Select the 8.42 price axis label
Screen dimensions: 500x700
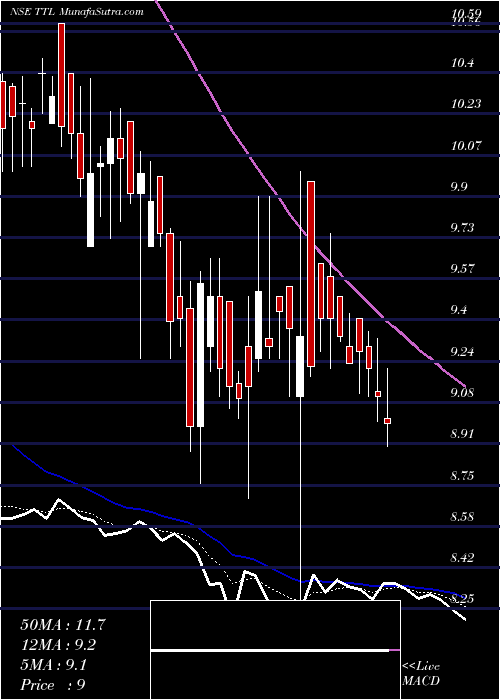pyautogui.click(x=464, y=558)
